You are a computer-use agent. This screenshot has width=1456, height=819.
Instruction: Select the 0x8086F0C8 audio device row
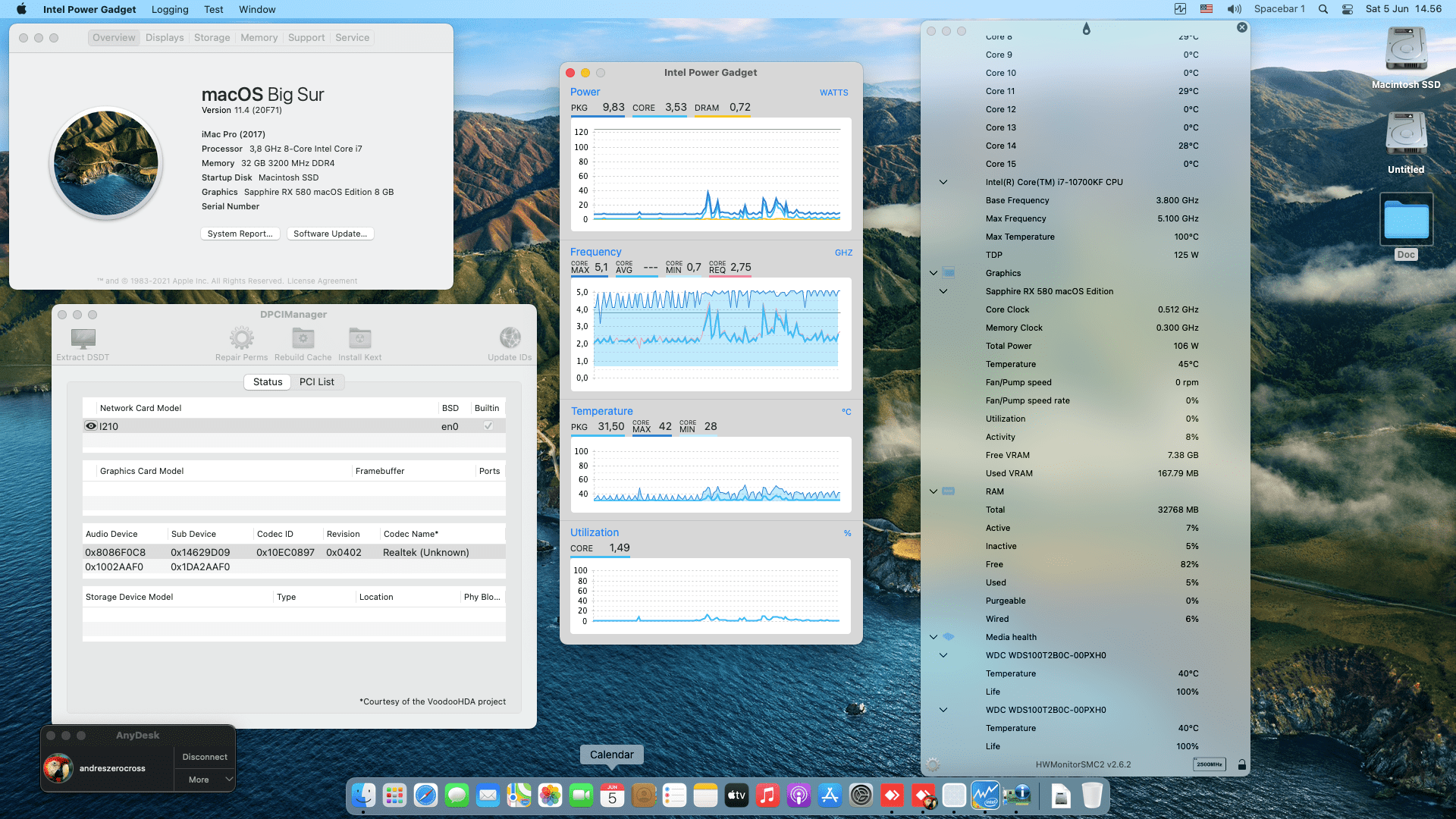point(293,552)
